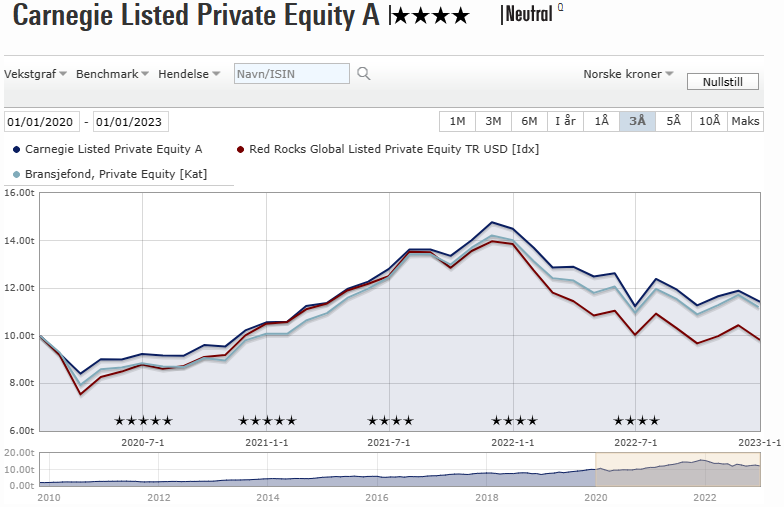Select the 3Å time period
784x507 pixels.
tap(637, 122)
